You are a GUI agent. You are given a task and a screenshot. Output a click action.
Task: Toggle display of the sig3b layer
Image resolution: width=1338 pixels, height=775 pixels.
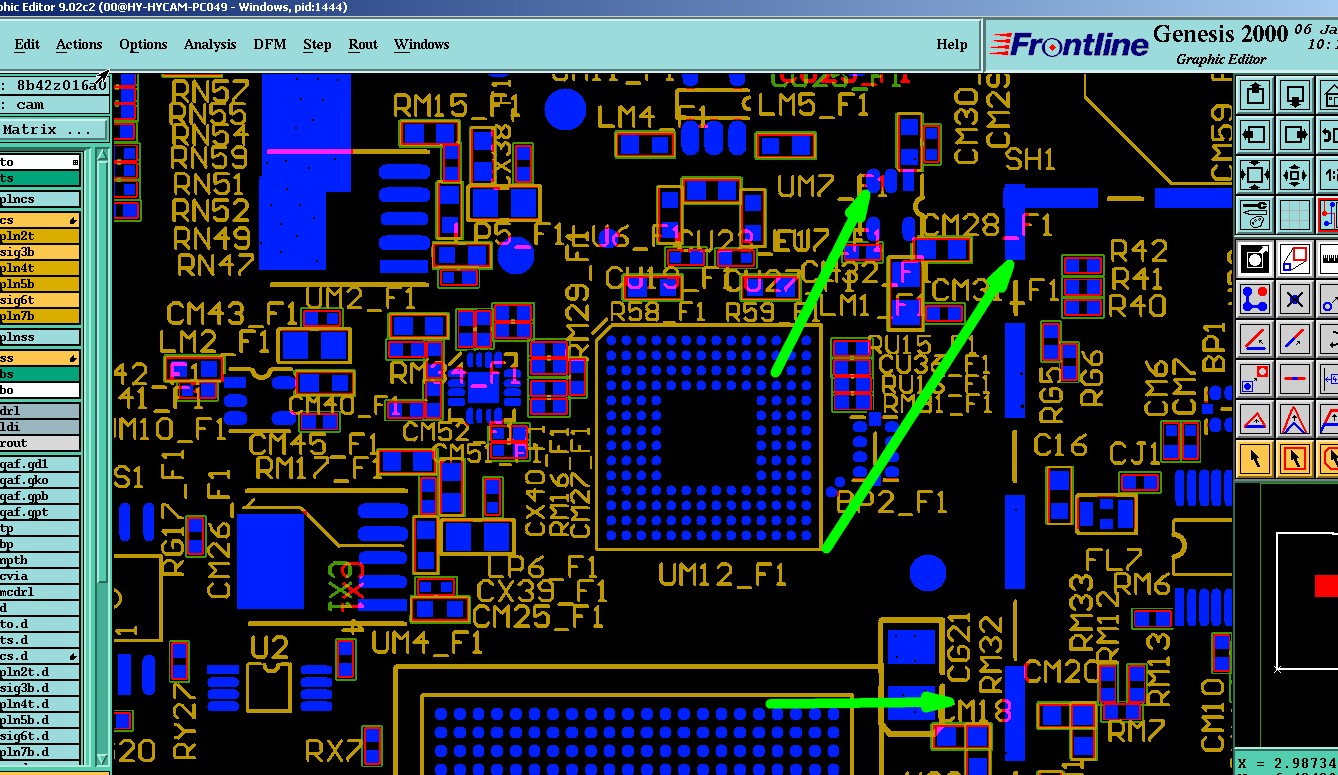40,251
